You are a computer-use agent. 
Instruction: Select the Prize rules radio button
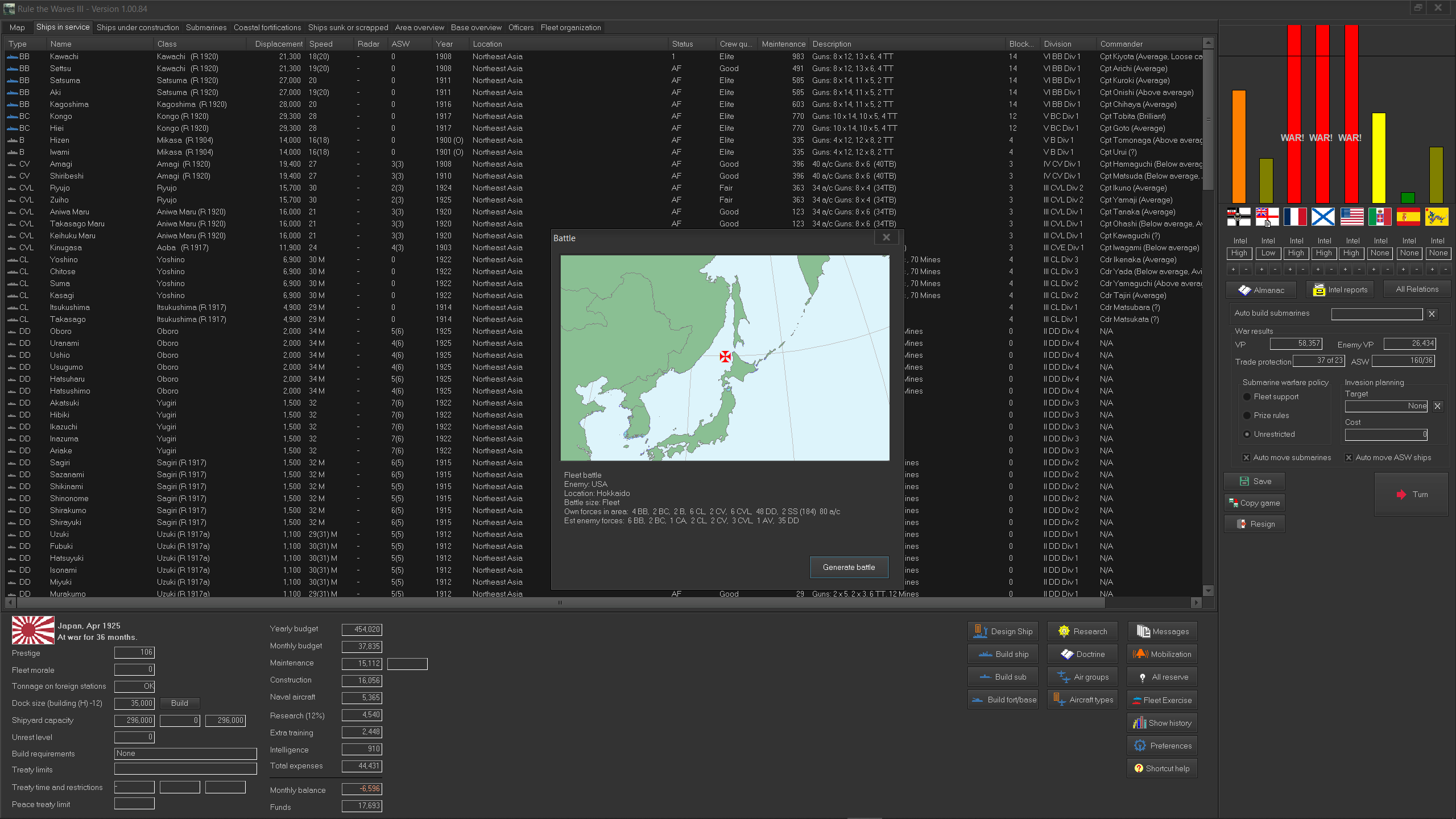1247,416
